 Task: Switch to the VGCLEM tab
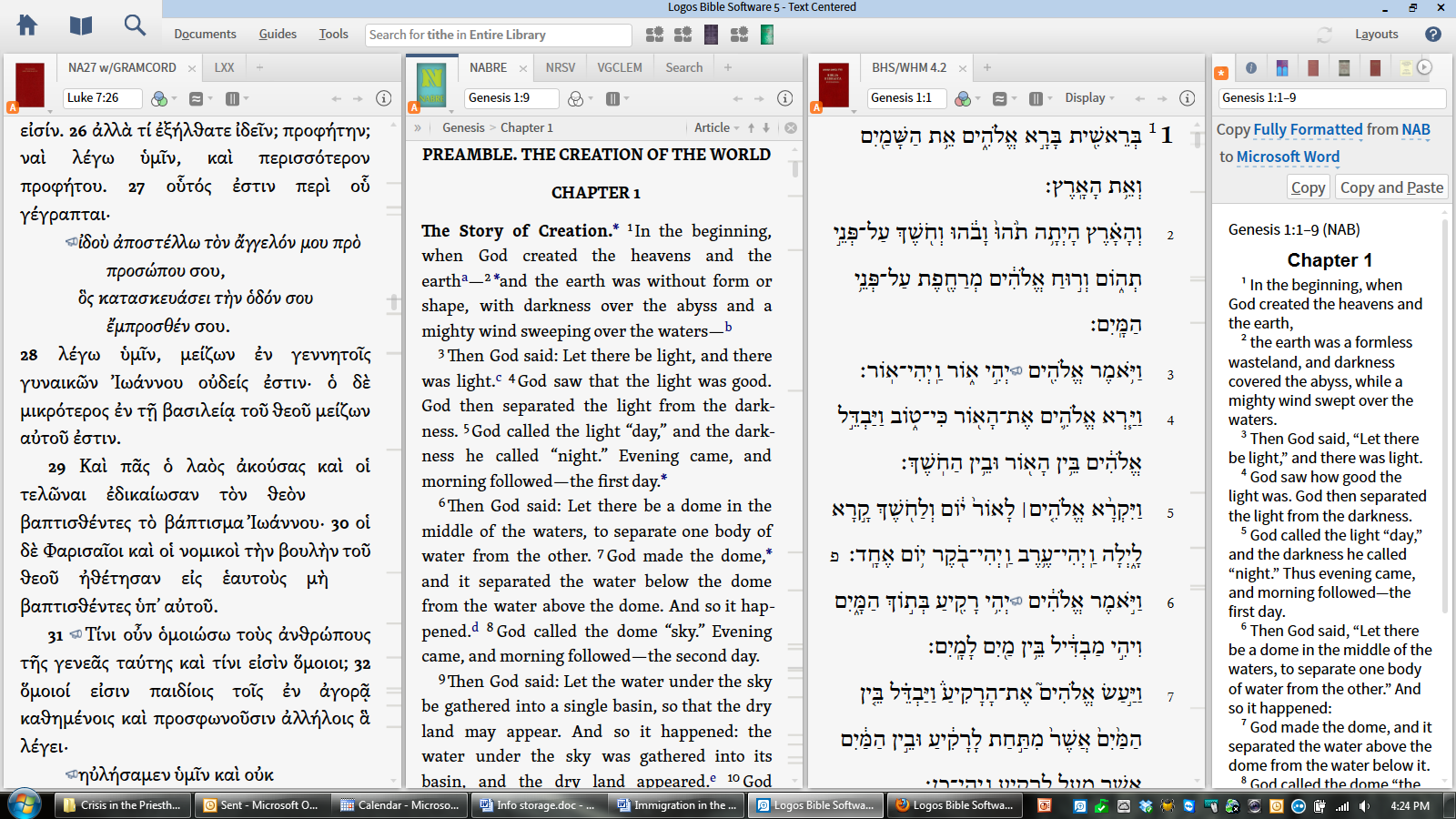(x=620, y=67)
